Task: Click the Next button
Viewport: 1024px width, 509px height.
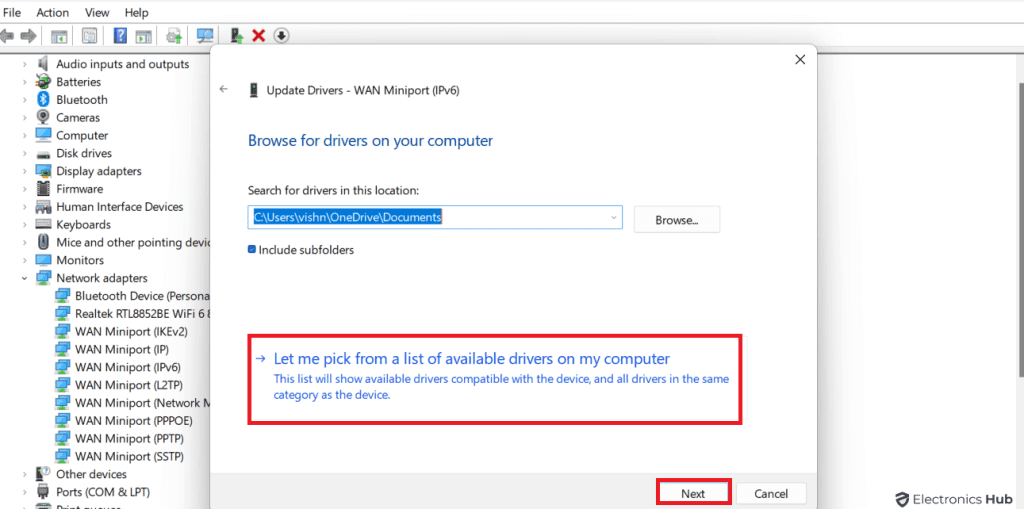Action: pyautogui.click(x=693, y=493)
